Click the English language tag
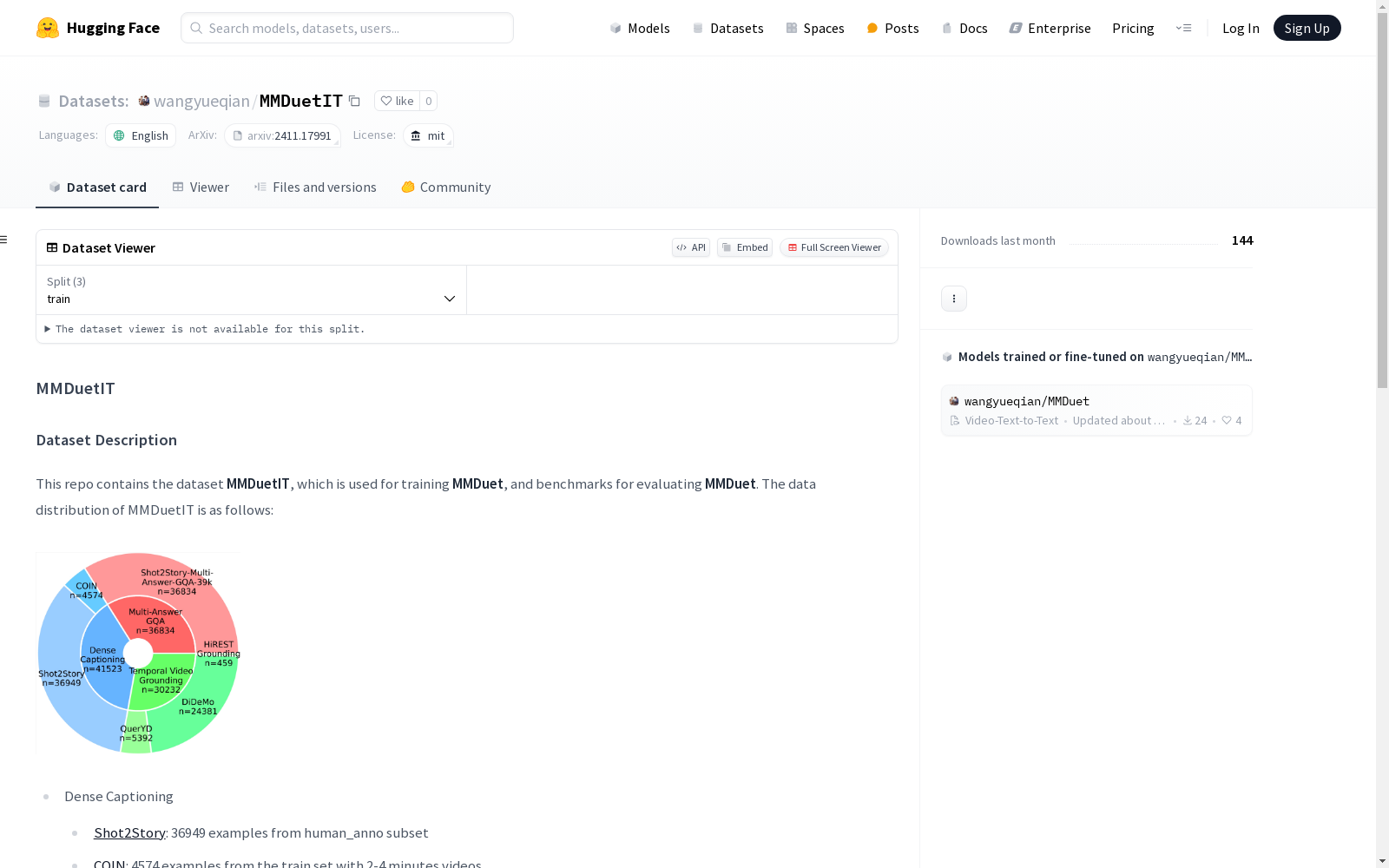The height and width of the screenshot is (868, 1389). click(x=141, y=135)
